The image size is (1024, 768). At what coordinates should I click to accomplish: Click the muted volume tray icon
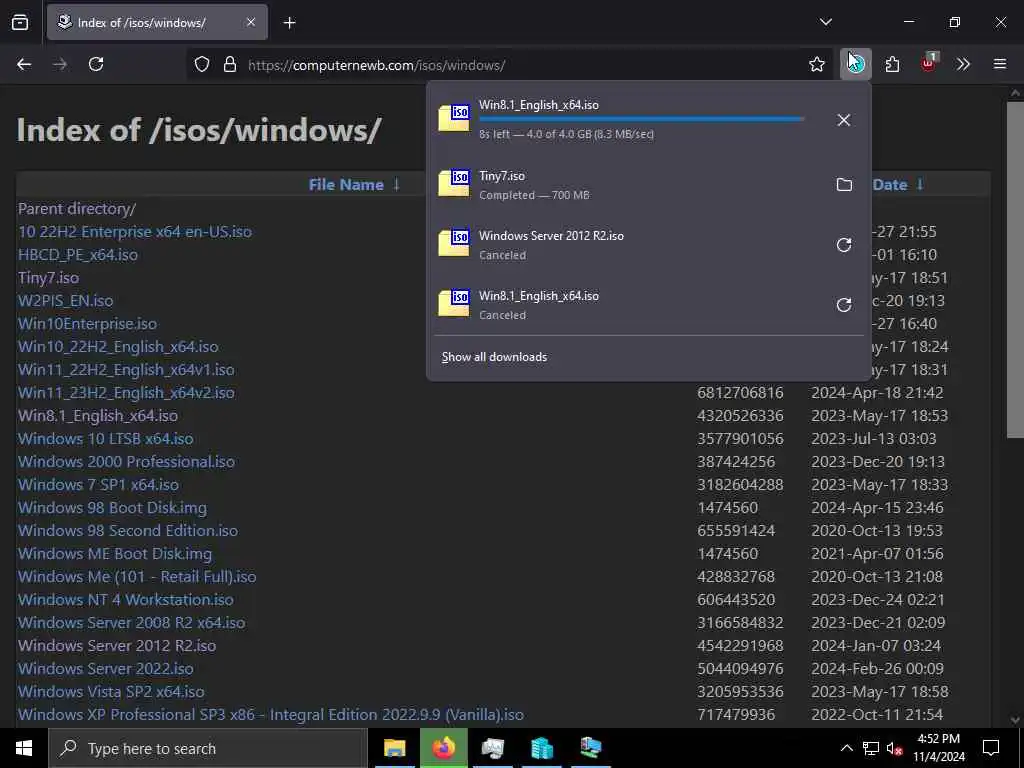pyautogui.click(x=894, y=749)
